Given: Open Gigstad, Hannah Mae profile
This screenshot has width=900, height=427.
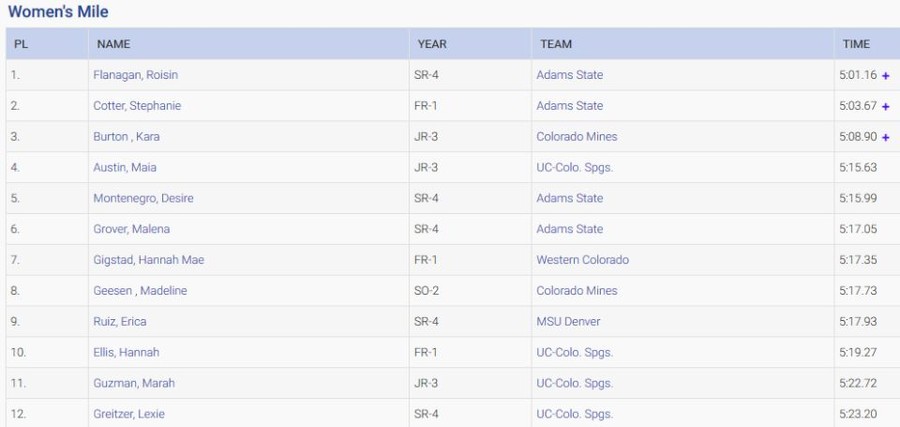Looking at the screenshot, I should pos(148,260).
